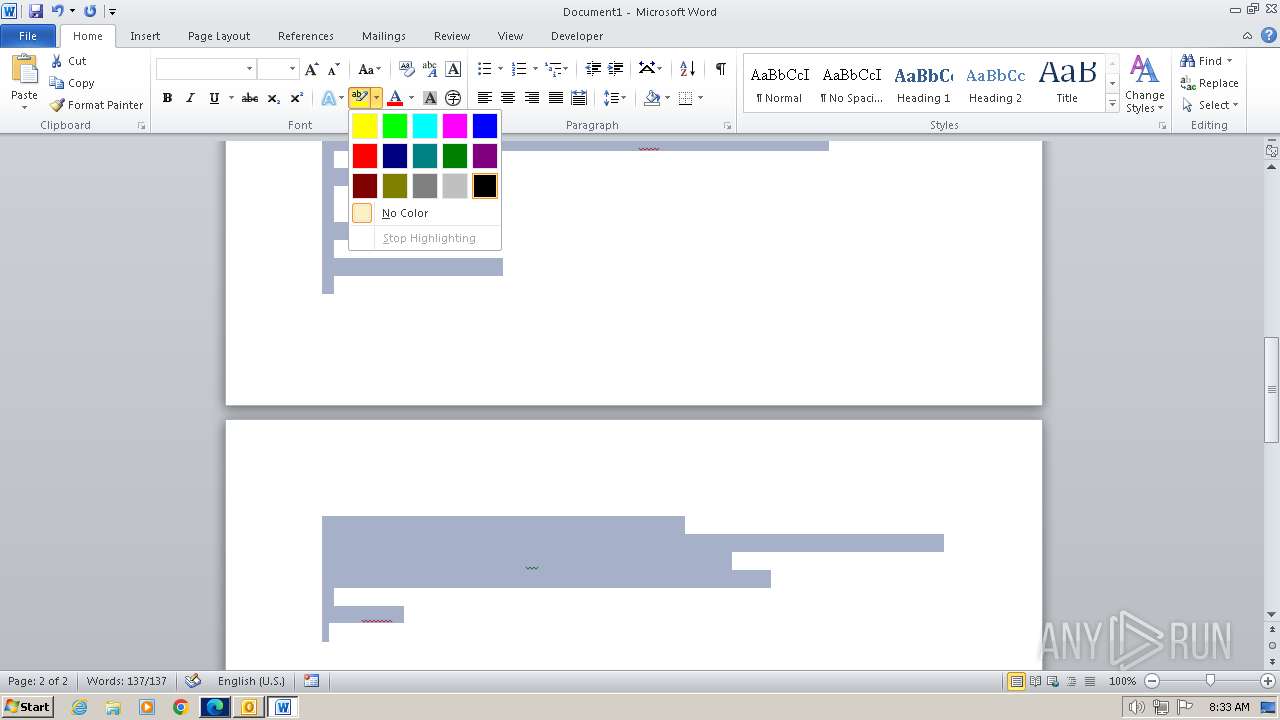This screenshot has width=1280, height=720.
Task: Open Text Effects menu
Action: coord(331,98)
